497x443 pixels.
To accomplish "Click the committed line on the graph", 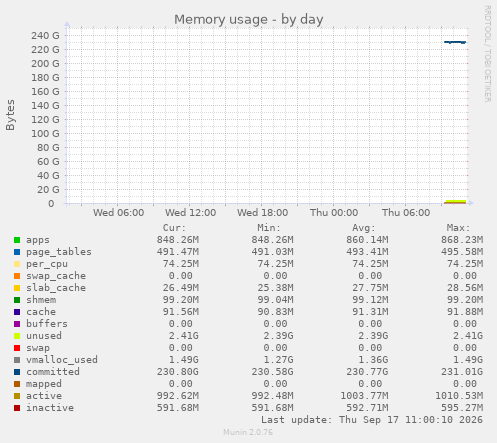I will [x=455, y=42].
